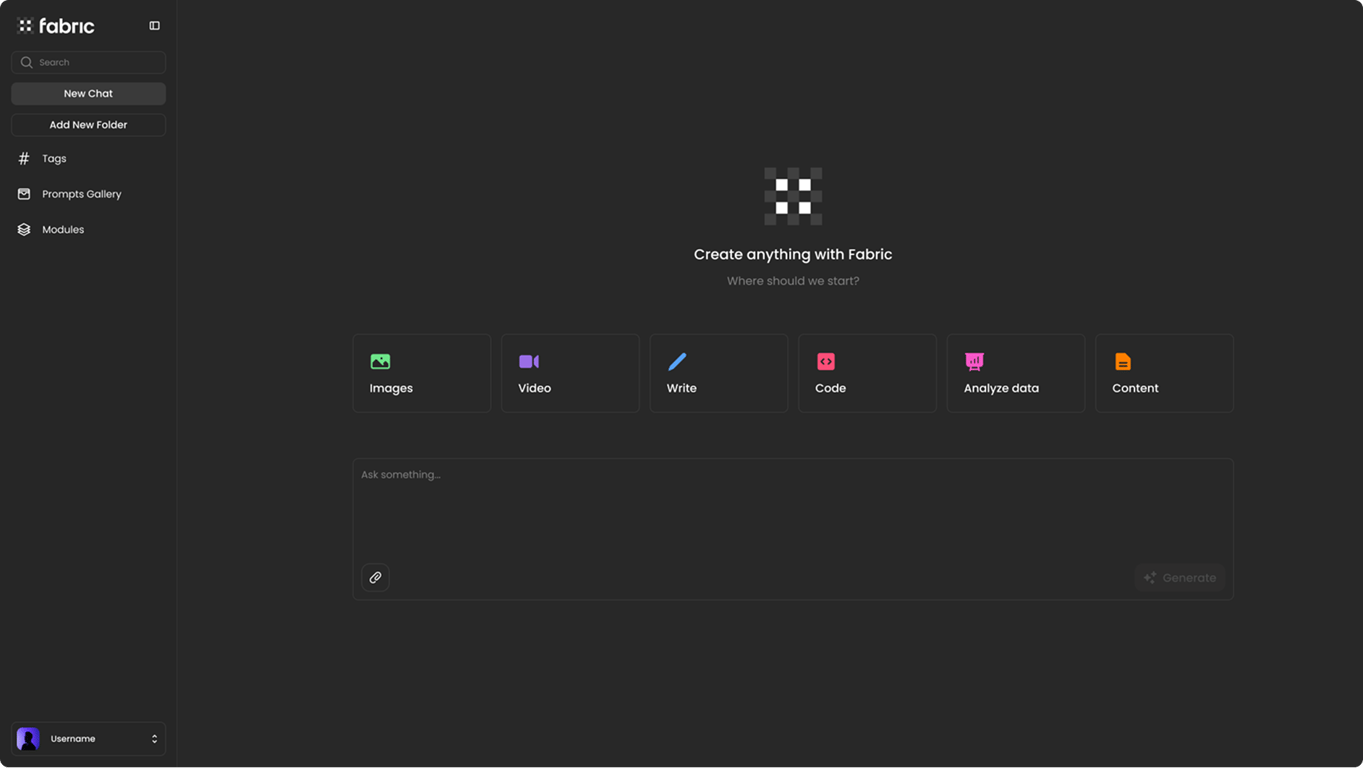This screenshot has width=1363, height=768.
Task: Click the pink Analyze data chart icon
Action: click(x=974, y=361)
